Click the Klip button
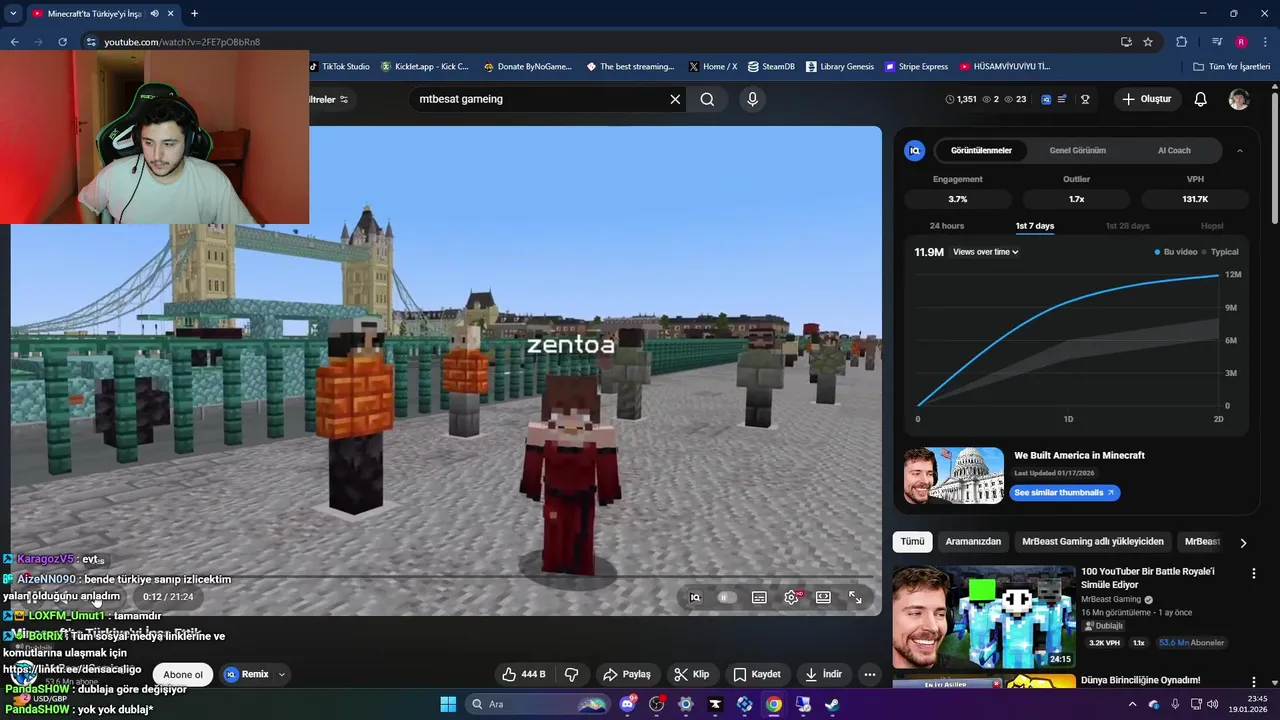This screenshot has height=720, width=1280. pyautogui.click(x=692, y=674)
